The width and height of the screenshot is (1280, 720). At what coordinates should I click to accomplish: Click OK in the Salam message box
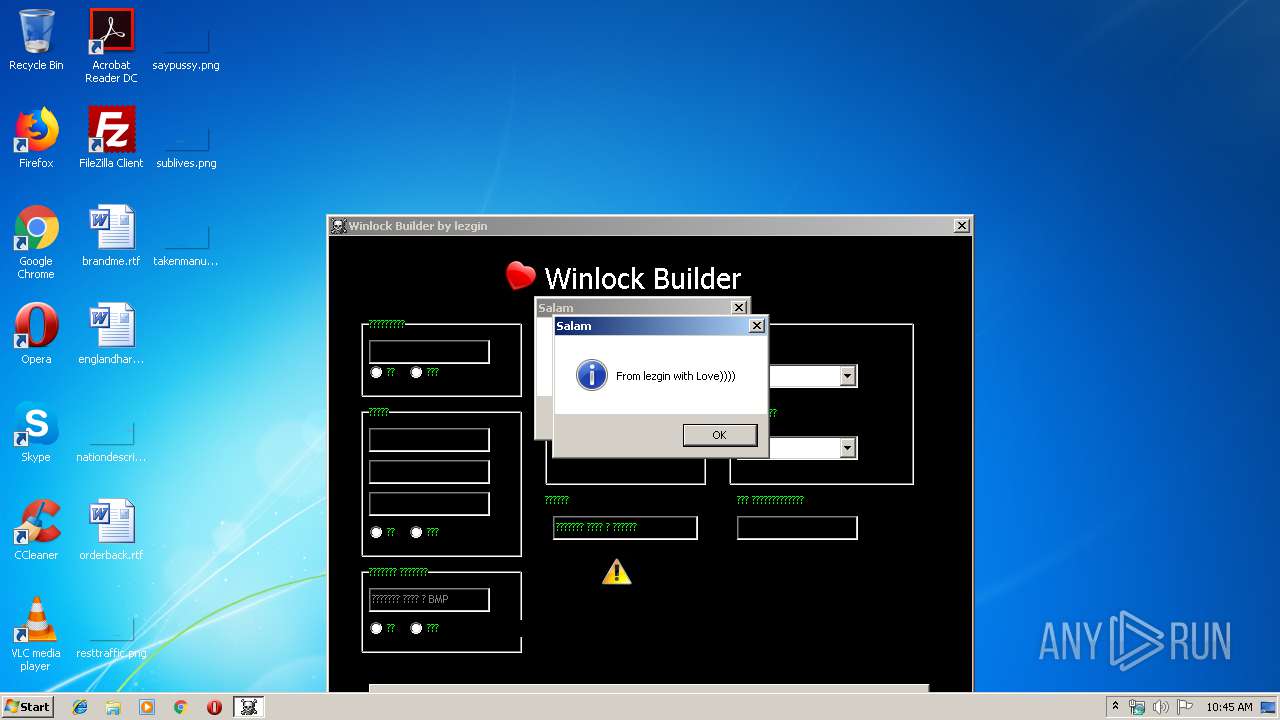[x=719, y=435]
